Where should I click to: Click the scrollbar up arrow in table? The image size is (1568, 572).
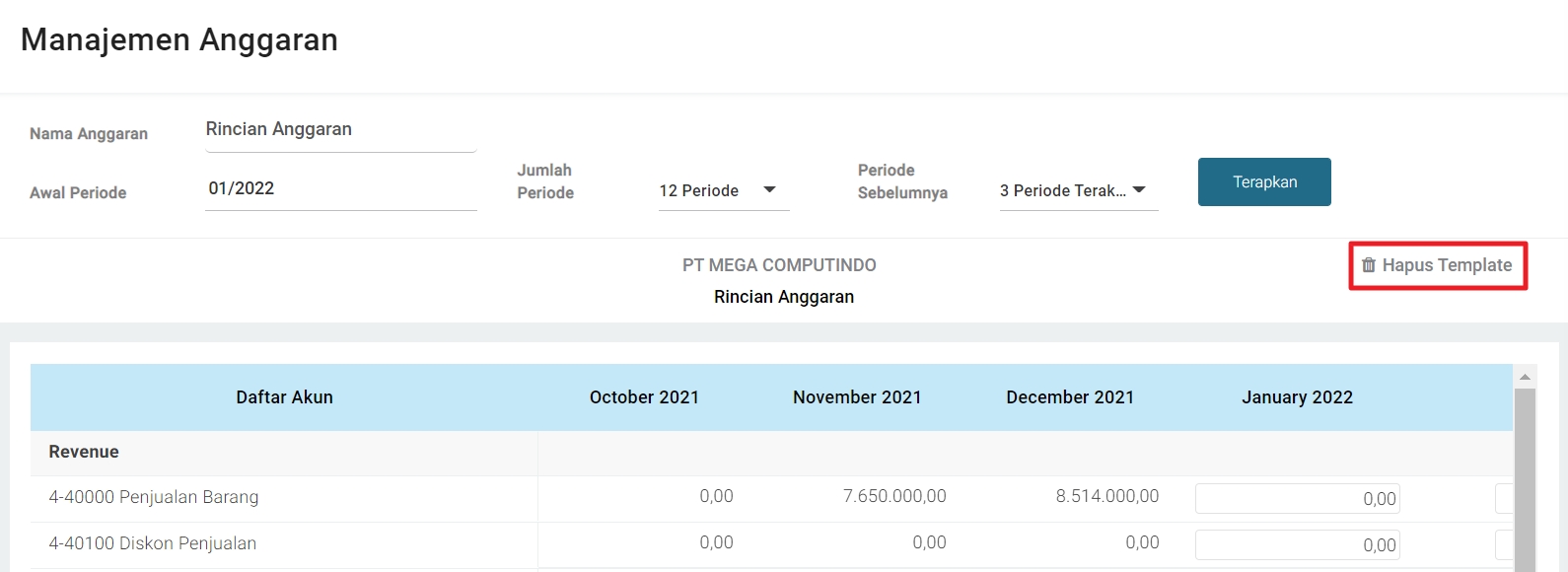pos(1525,377)
